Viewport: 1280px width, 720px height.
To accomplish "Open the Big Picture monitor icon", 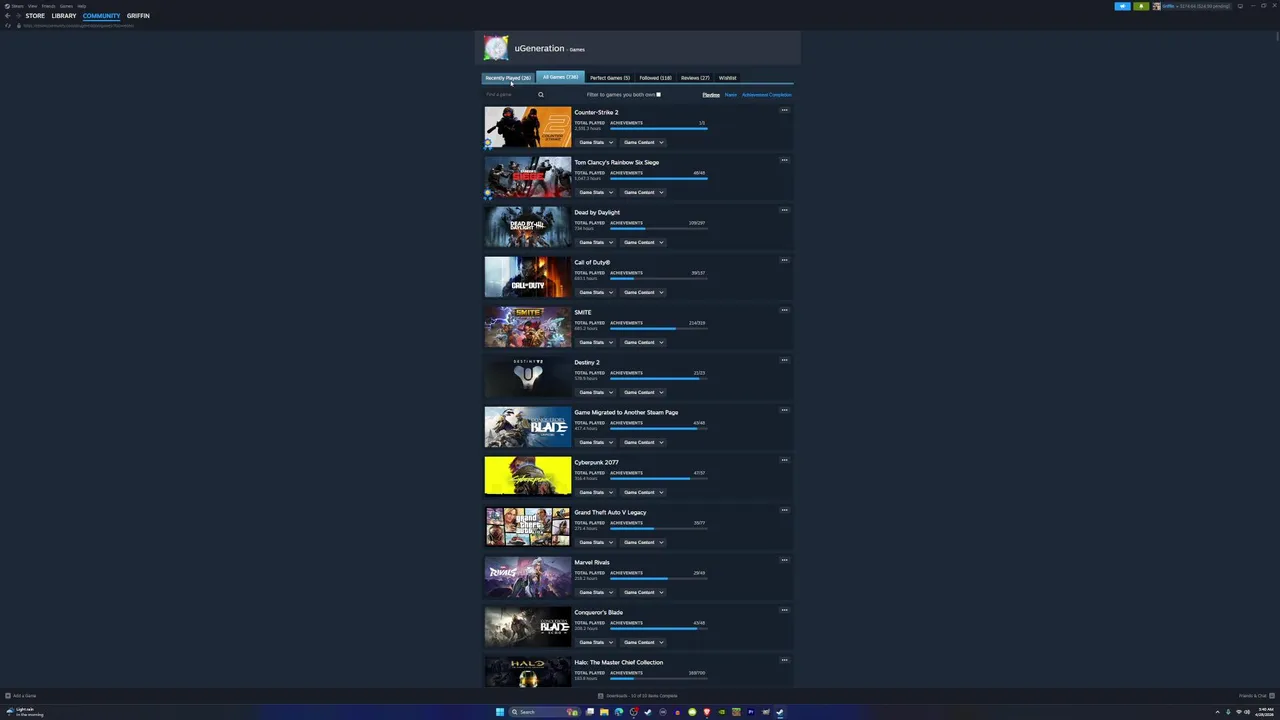I will click(x=1240, y=6).
